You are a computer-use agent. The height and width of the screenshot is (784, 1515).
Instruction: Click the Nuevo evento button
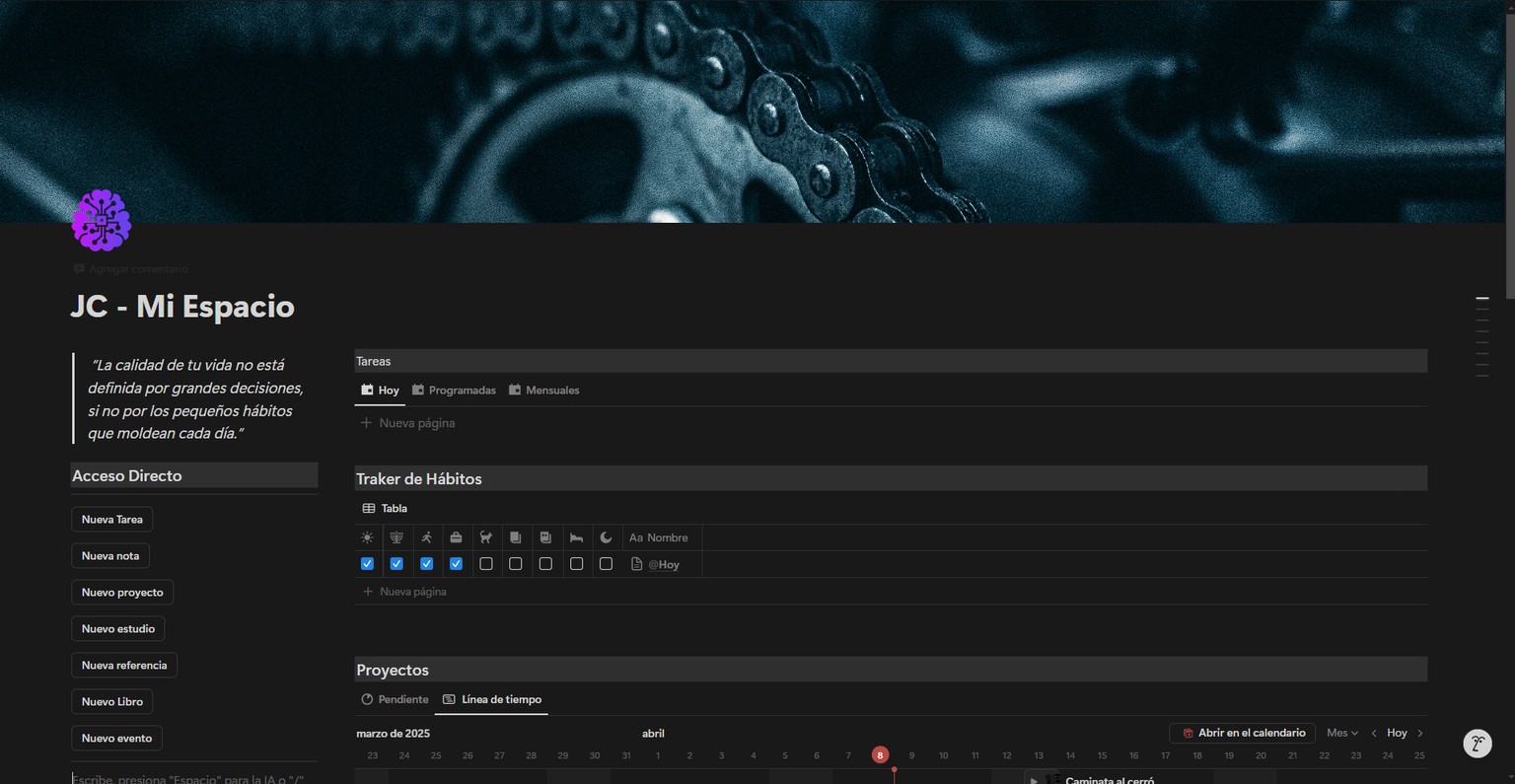pos(116,739)
